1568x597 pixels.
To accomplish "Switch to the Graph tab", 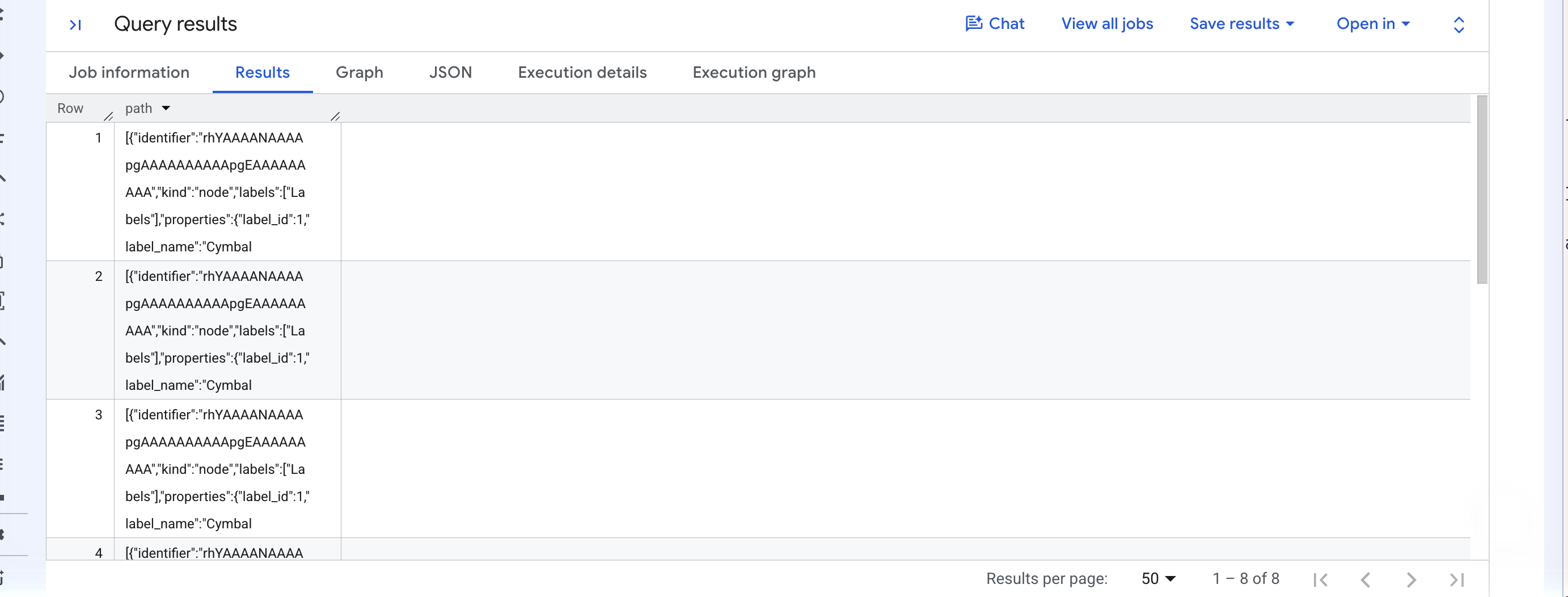I will pyautogui.click(x=359, y=73).
